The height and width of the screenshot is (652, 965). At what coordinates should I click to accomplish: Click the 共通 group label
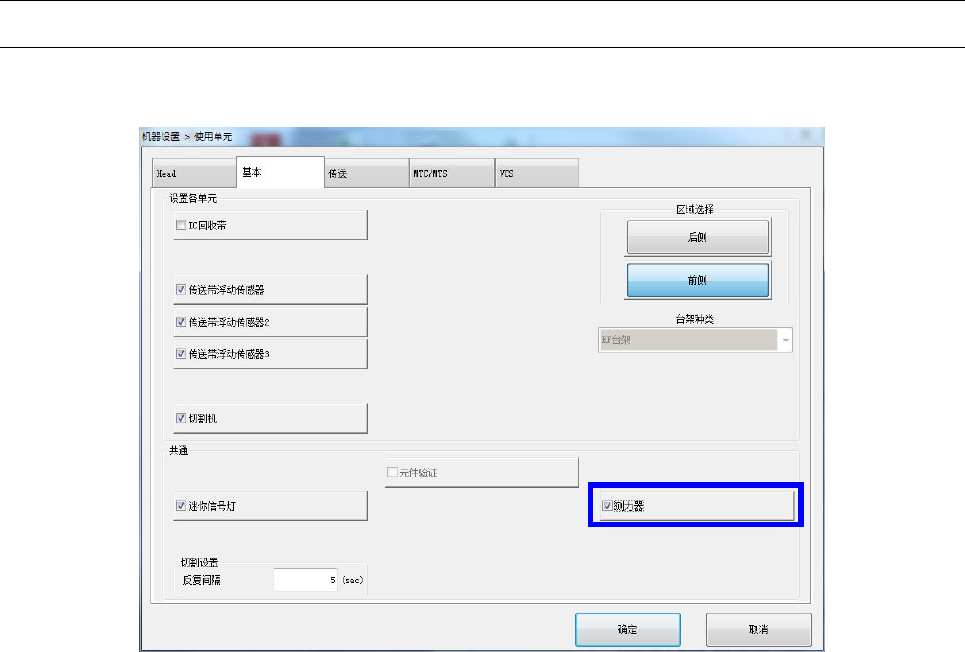coord(178,451)
